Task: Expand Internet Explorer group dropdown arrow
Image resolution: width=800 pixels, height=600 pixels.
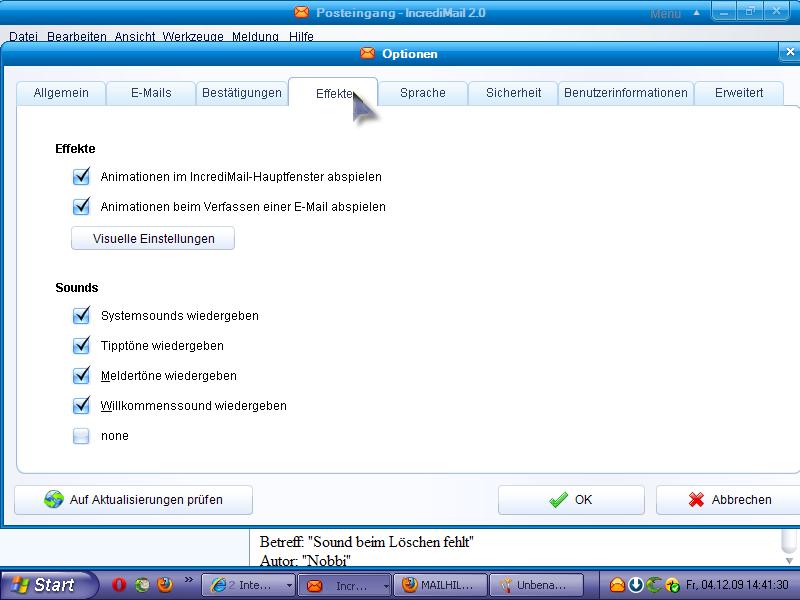Action: click(289, 586)
